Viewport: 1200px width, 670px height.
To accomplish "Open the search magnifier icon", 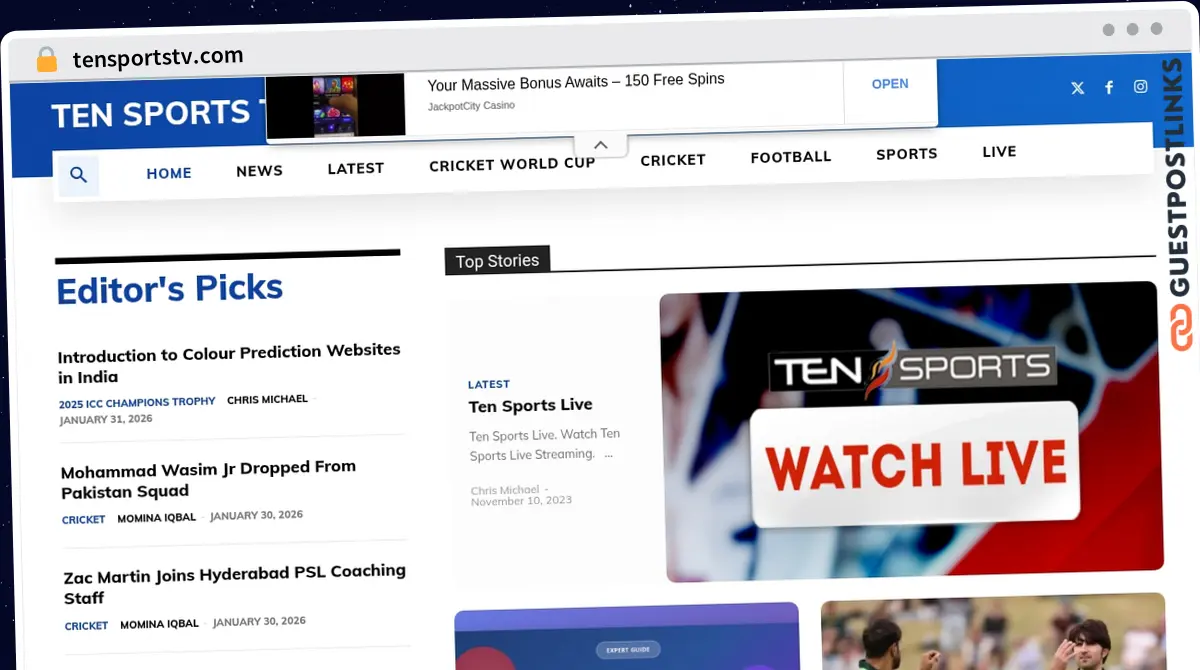I will 78,176.
